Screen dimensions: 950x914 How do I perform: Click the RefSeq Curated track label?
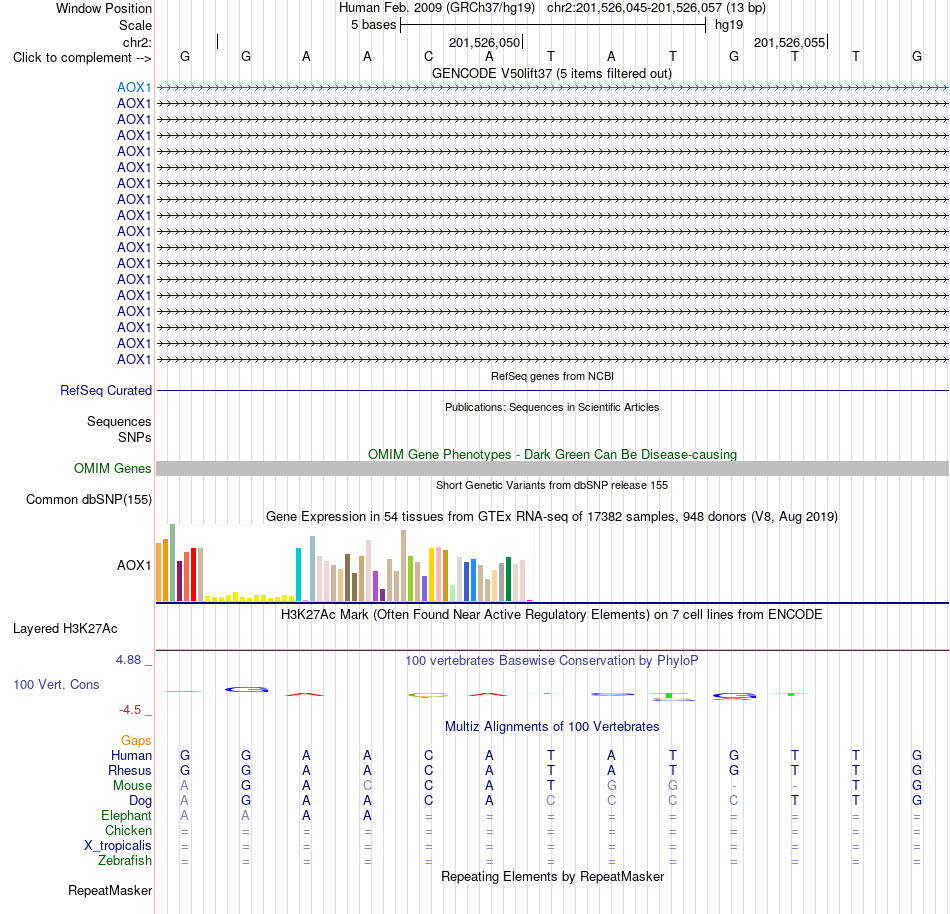coord(105,391)
